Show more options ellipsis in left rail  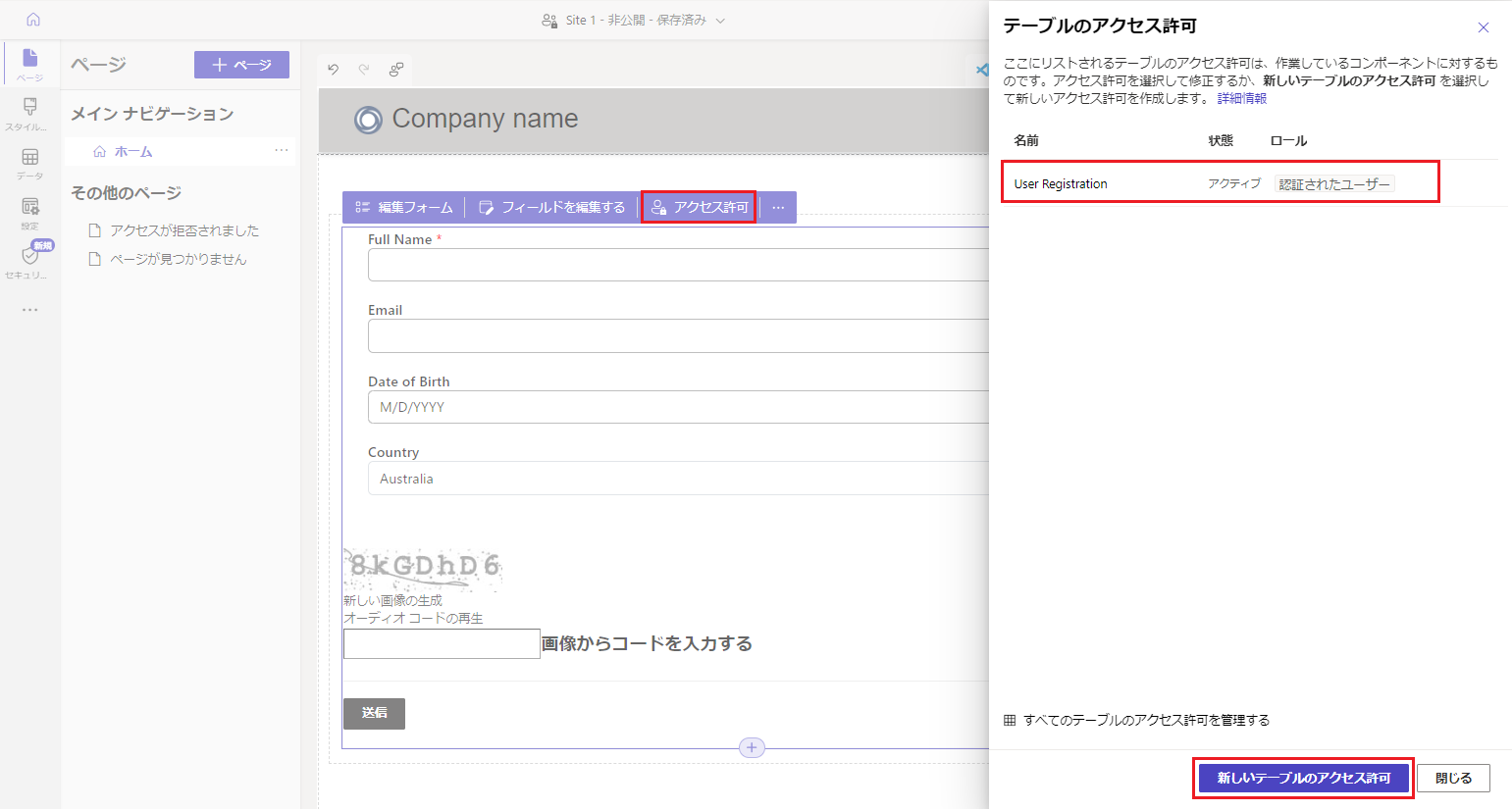click(x=29, y=310)
